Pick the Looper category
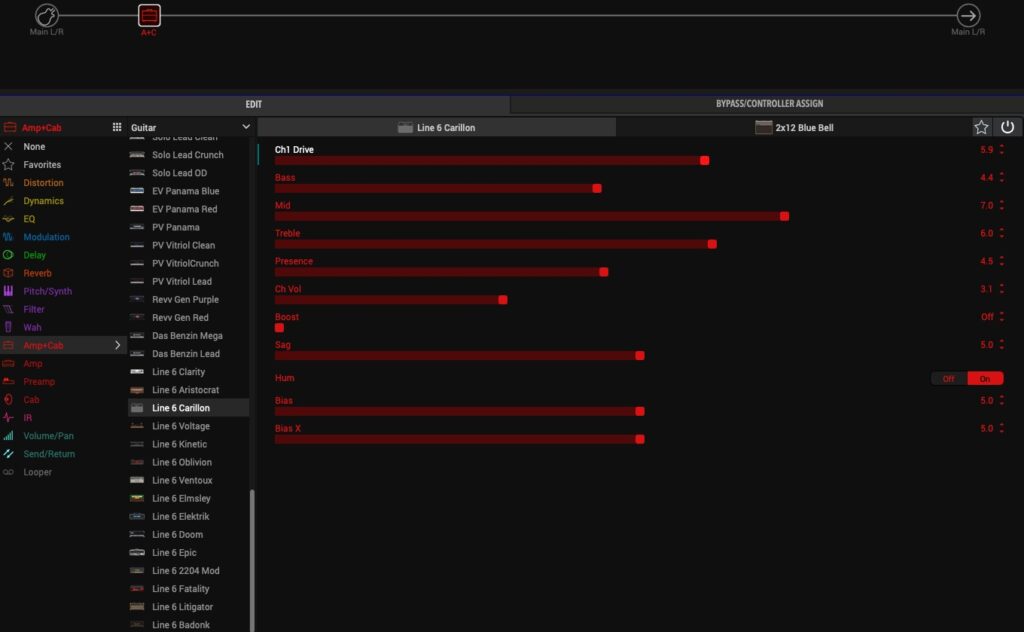The height and width of the screenshot is (632, 1024). 37,472
